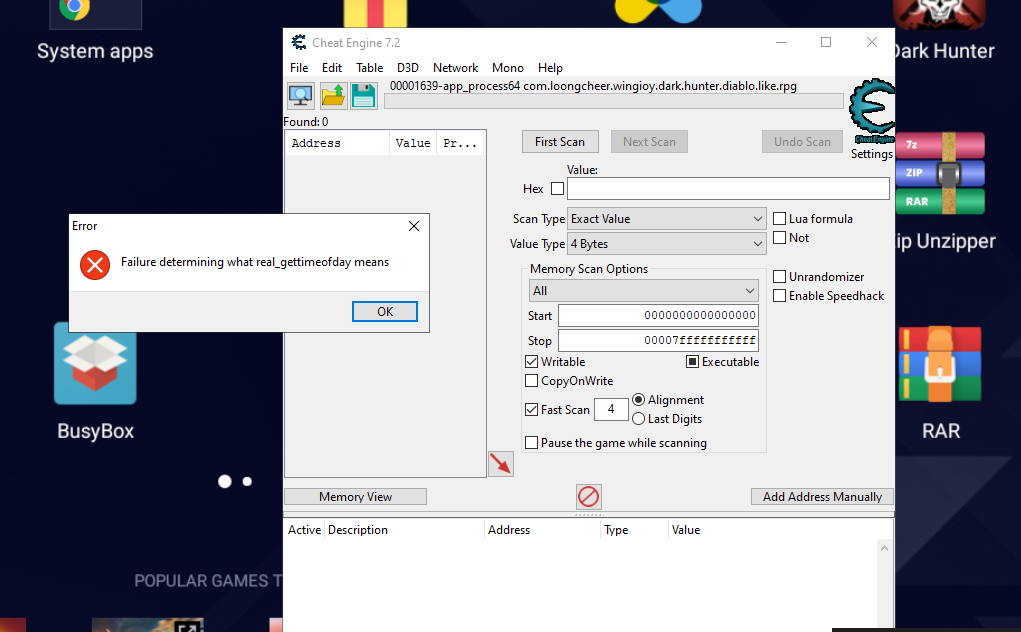Open the BusyBox app icon
The width and height of the screenshot is (1021, 632).
pos(95,363)
